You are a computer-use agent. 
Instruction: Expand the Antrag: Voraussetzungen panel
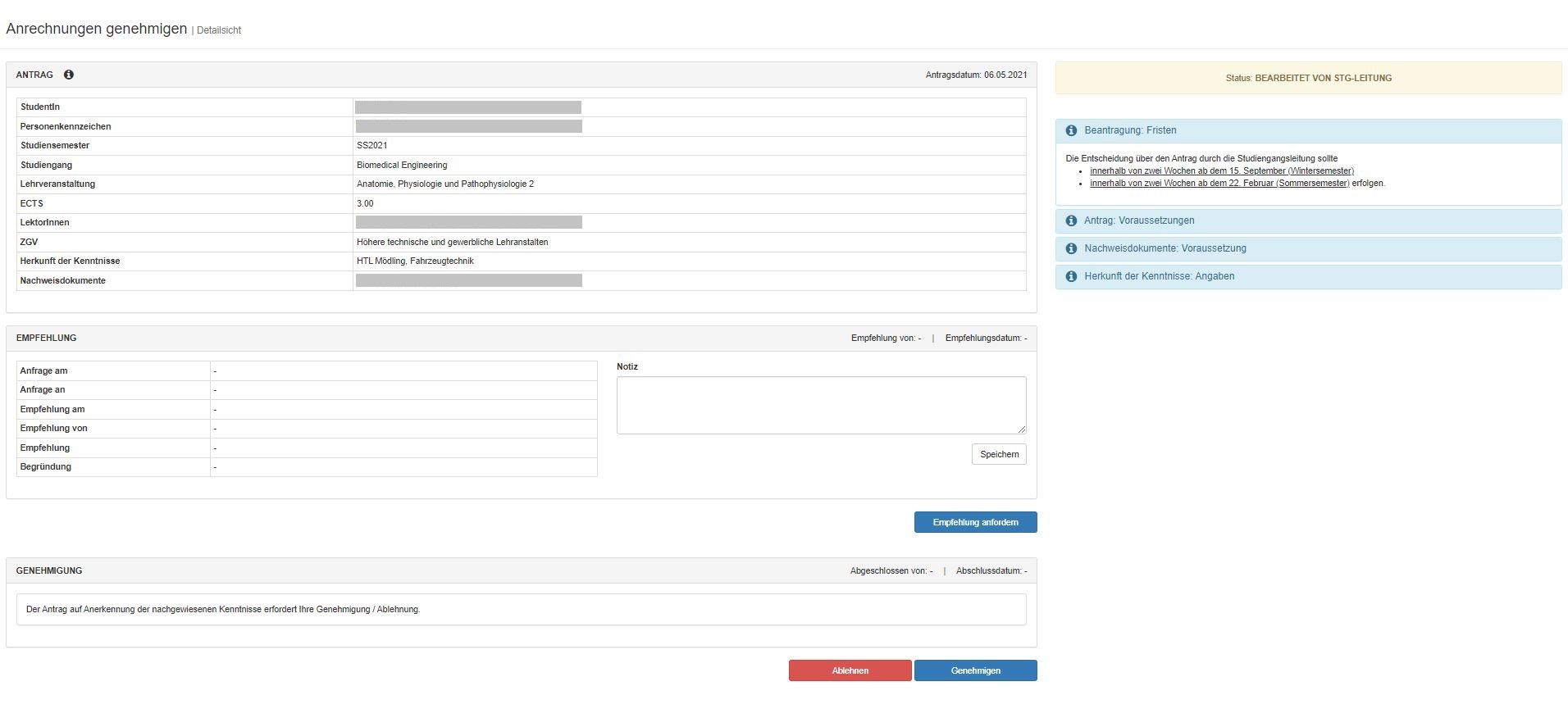tap(1139, 220)
